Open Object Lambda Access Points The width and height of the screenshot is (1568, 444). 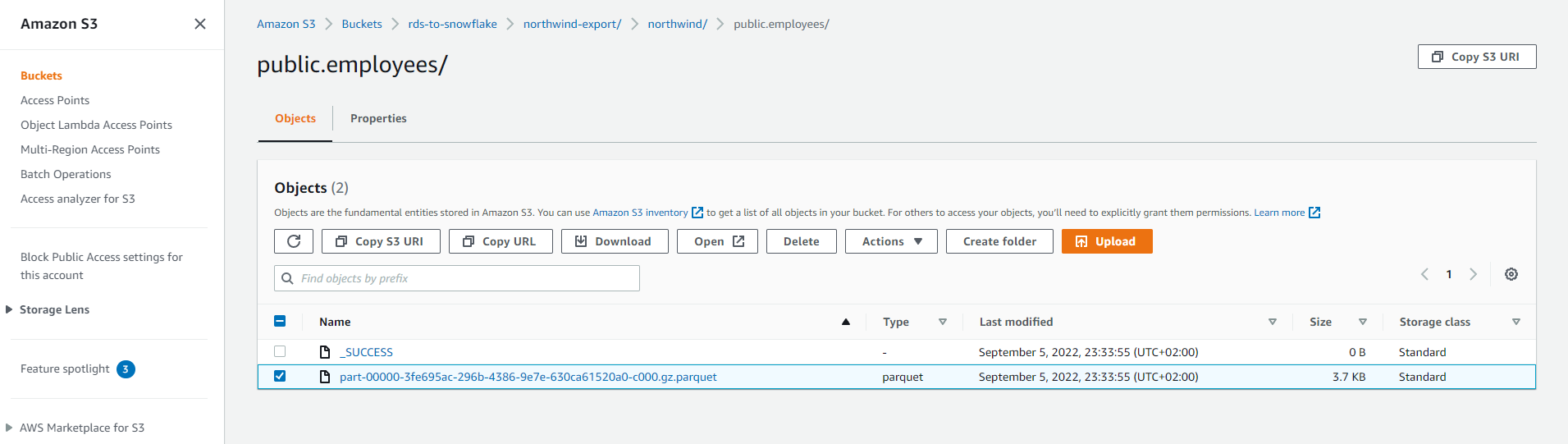pos(96,125)
